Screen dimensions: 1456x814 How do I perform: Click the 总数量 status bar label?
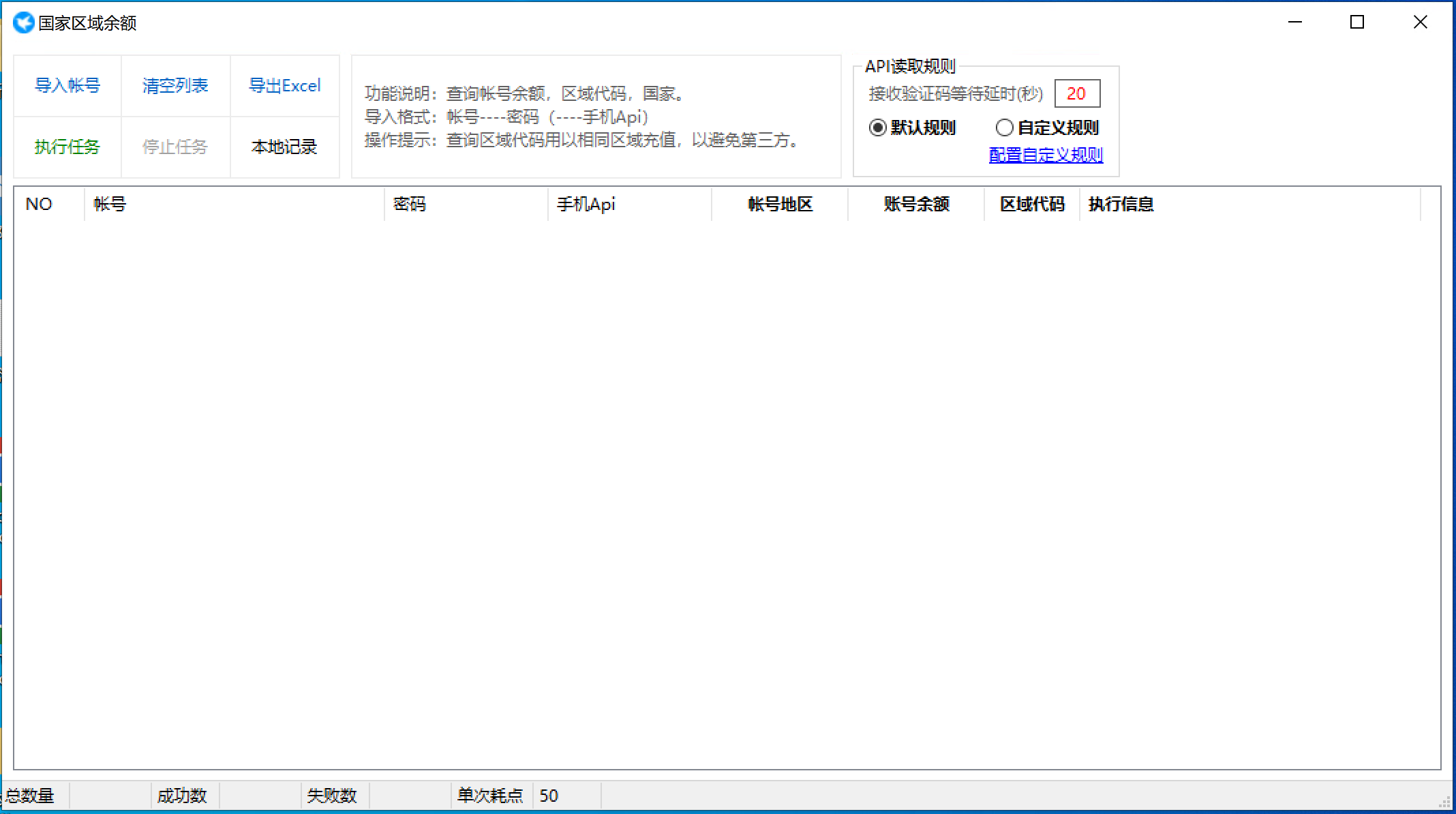pos(30,796)
